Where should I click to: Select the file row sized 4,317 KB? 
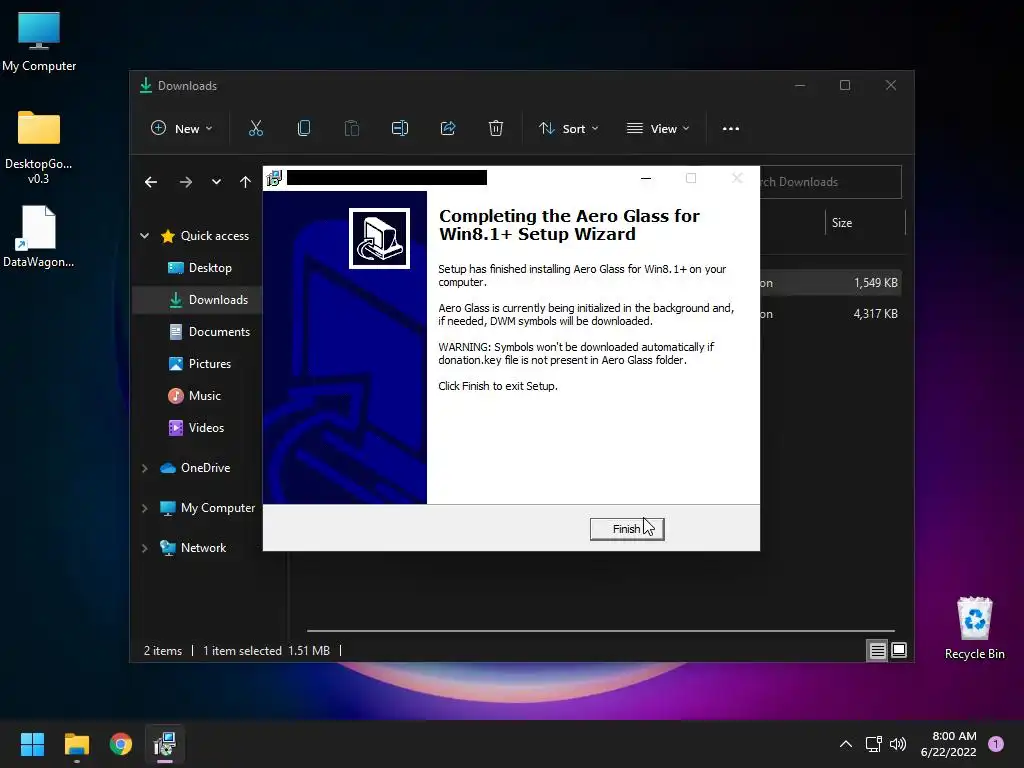point(830,314)
